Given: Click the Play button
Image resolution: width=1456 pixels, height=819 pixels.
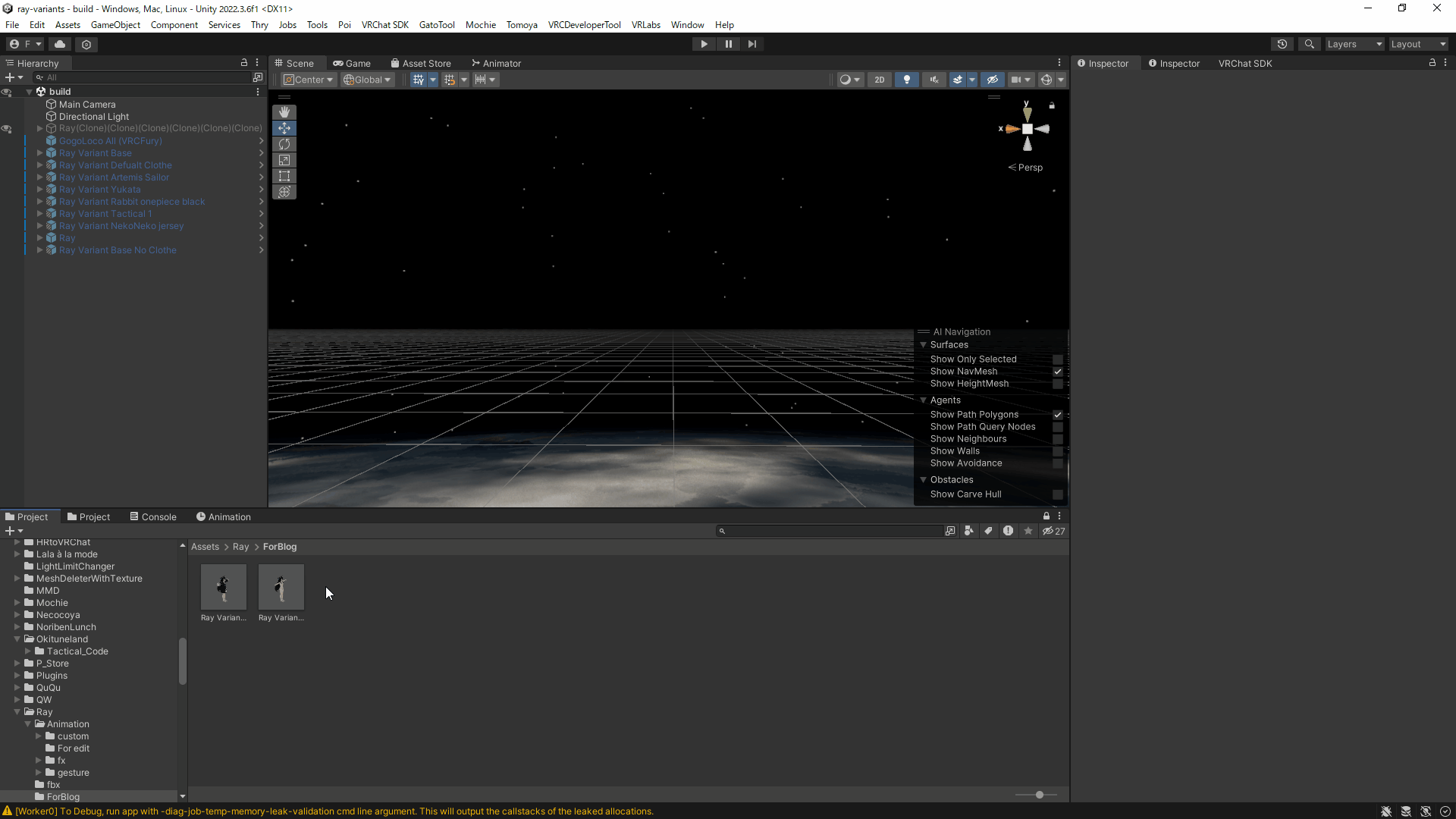Looking at the screenshot, I should [x=704, y=44].
